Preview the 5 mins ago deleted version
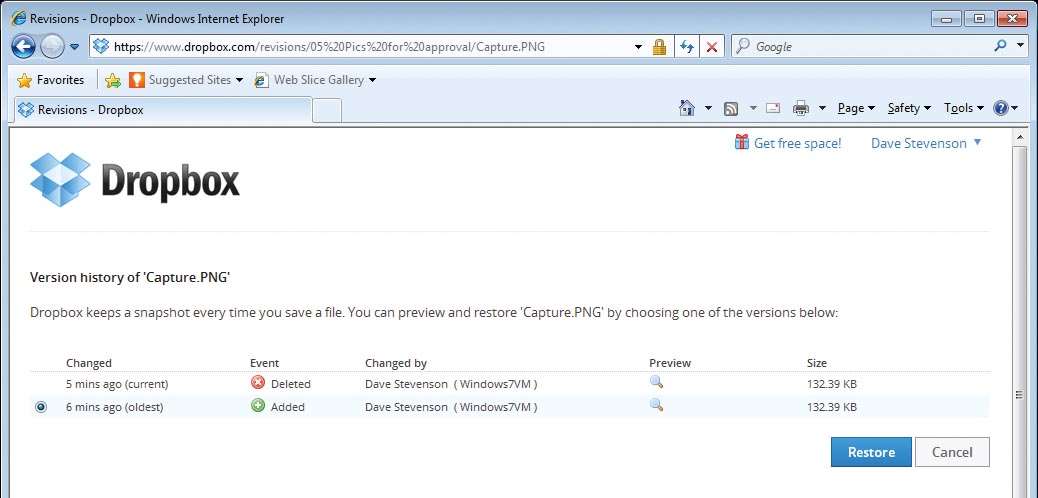Screen dimensions: 1038x498 point(656,381)
